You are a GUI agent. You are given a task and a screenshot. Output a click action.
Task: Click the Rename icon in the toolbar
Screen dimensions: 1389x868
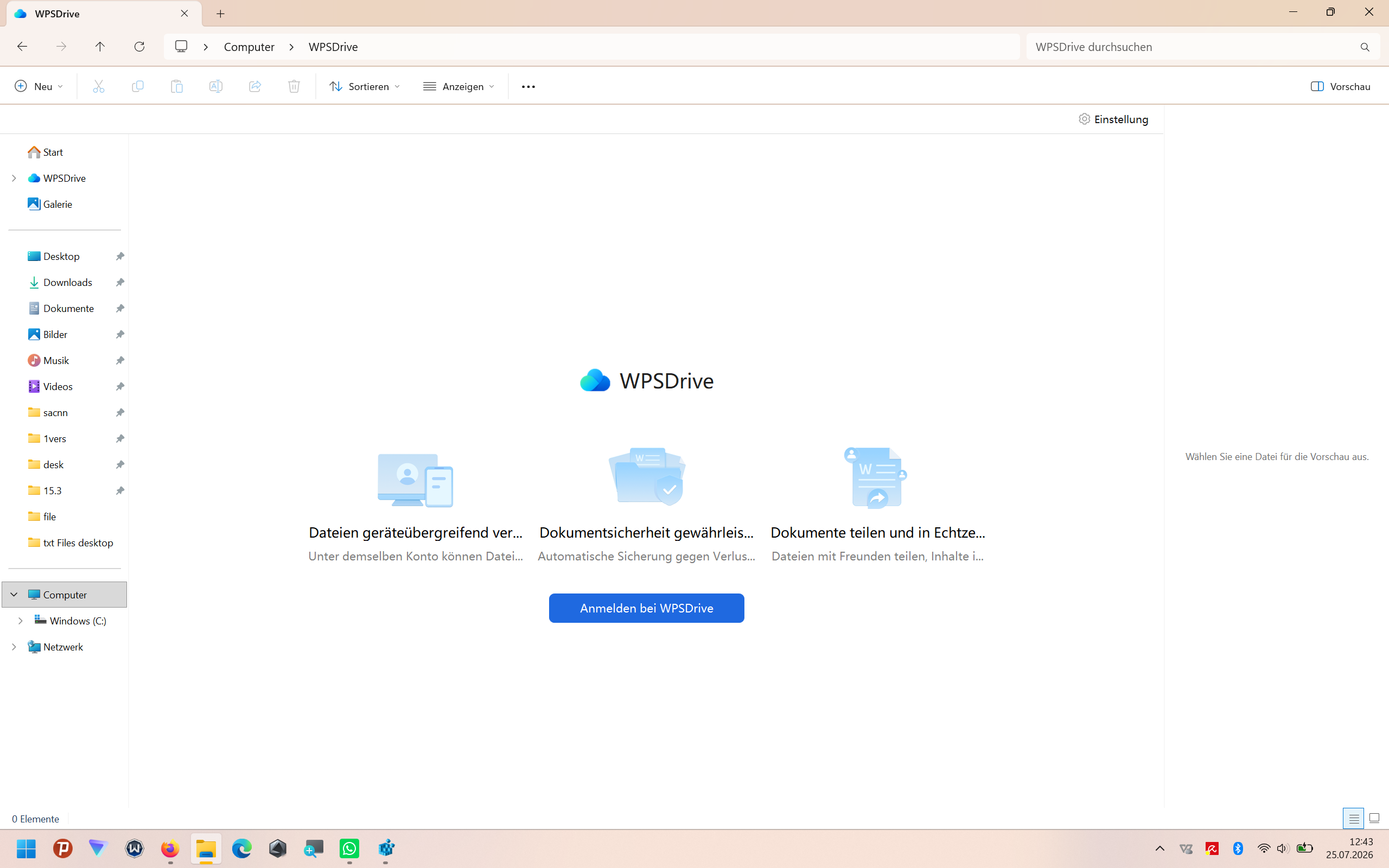coord(216,86)
